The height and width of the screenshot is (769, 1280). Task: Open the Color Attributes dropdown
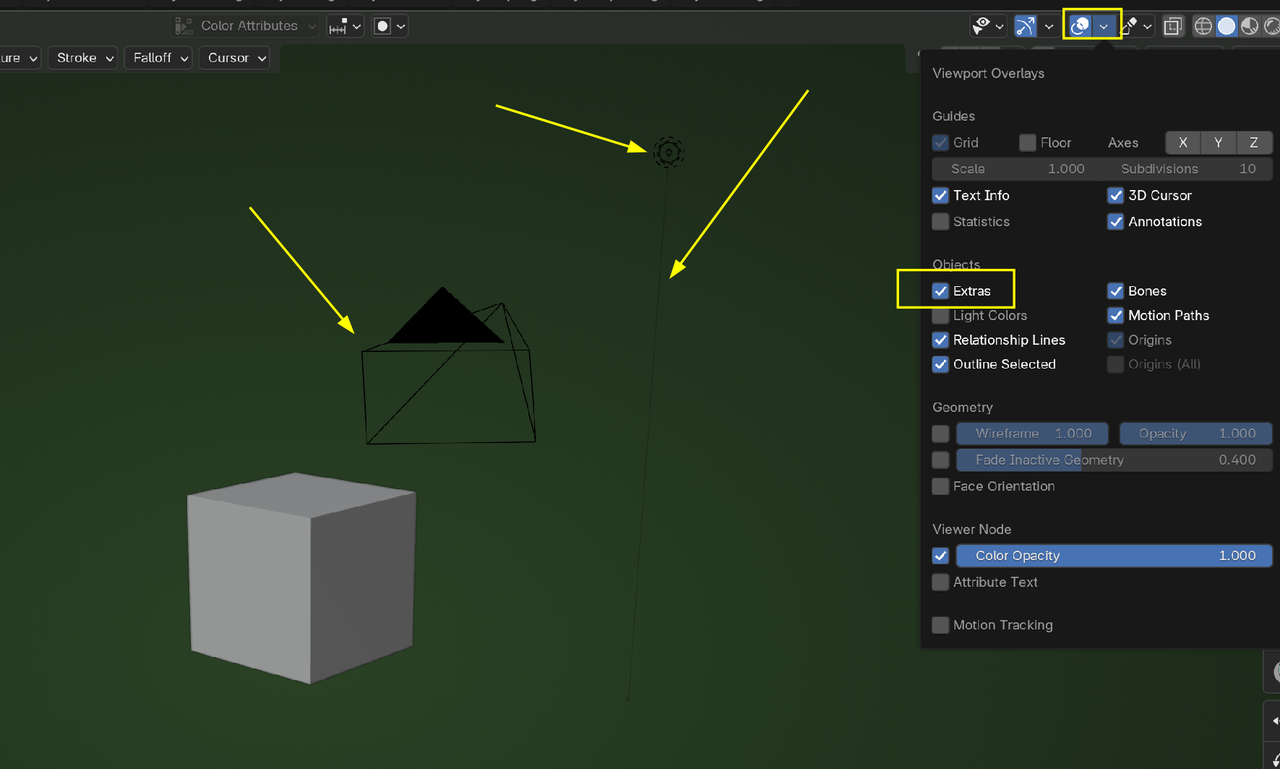(247, 26)
